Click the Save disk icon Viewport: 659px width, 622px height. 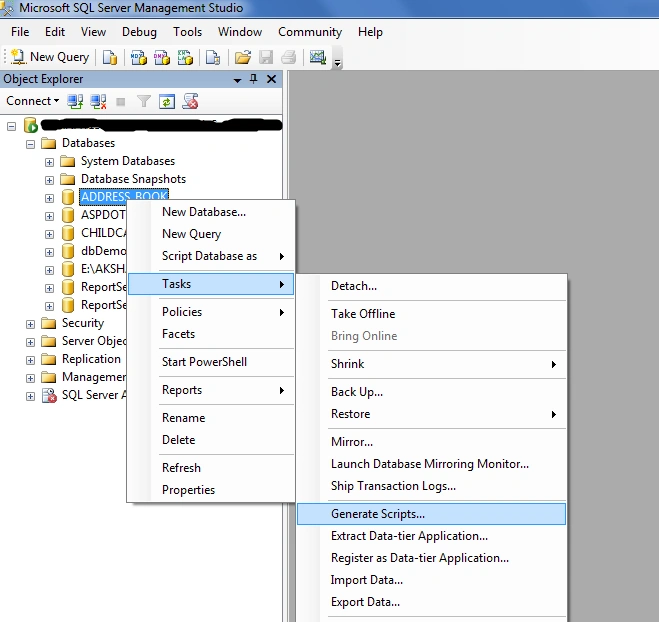click(266, 57)
